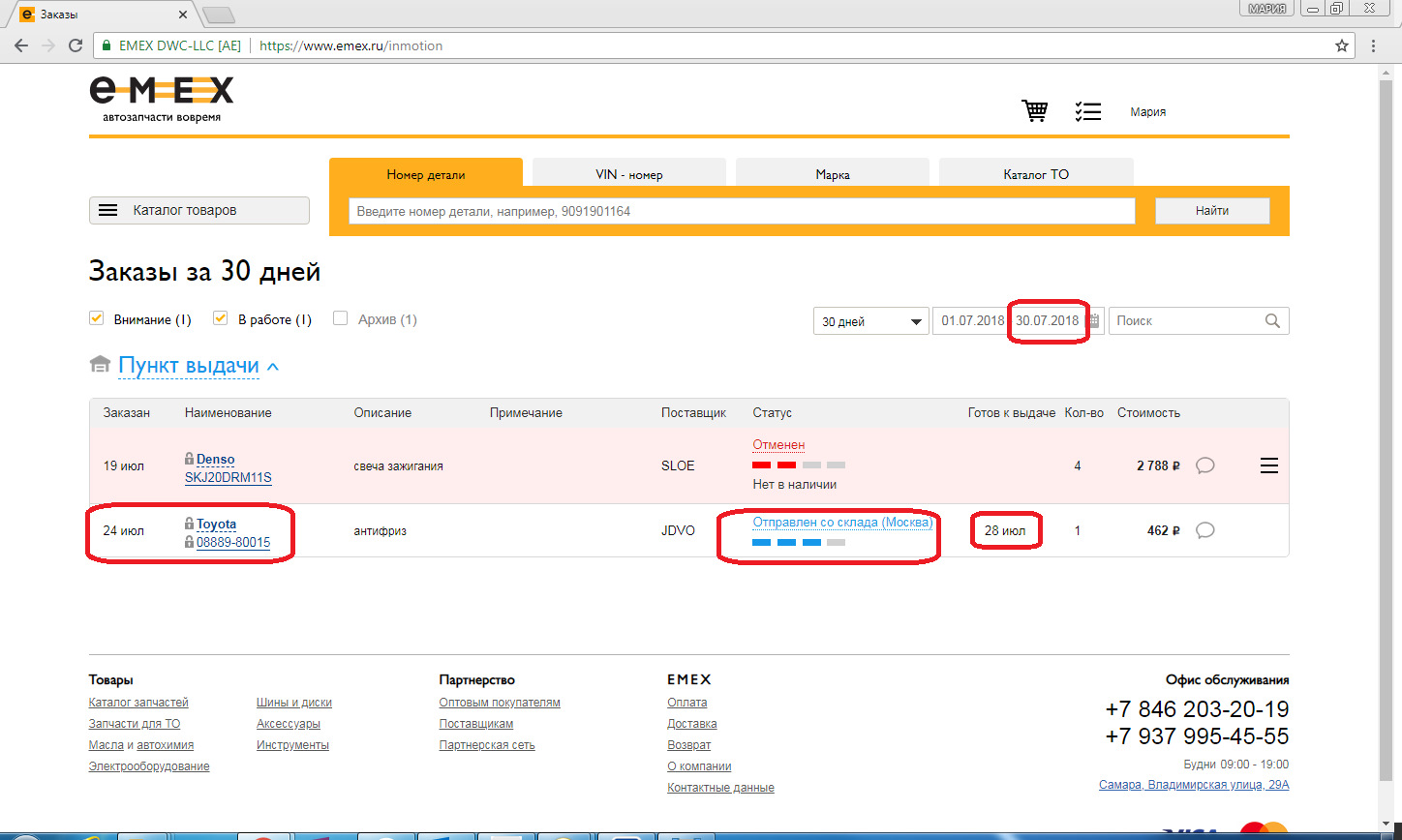Open Инструменты footer link
Viewport: 1402px width, 840px height.
tap(292, 745)
